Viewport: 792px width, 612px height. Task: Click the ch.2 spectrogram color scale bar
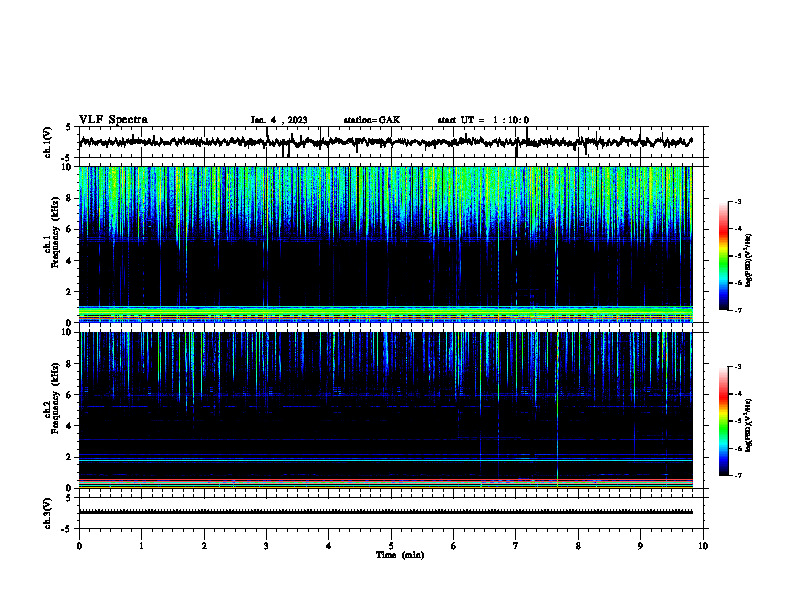click(x=724, y=421)
